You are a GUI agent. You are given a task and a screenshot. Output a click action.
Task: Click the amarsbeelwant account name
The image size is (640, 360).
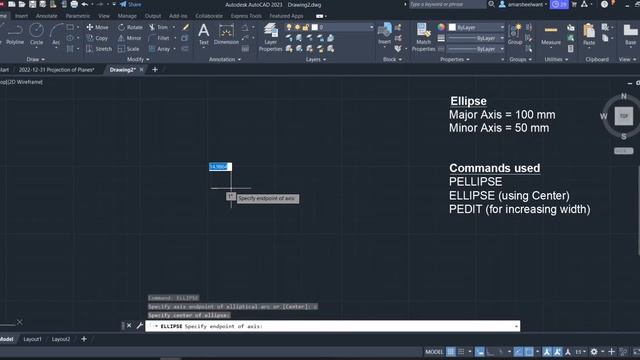pyautogui.click(x=525, y=4)
